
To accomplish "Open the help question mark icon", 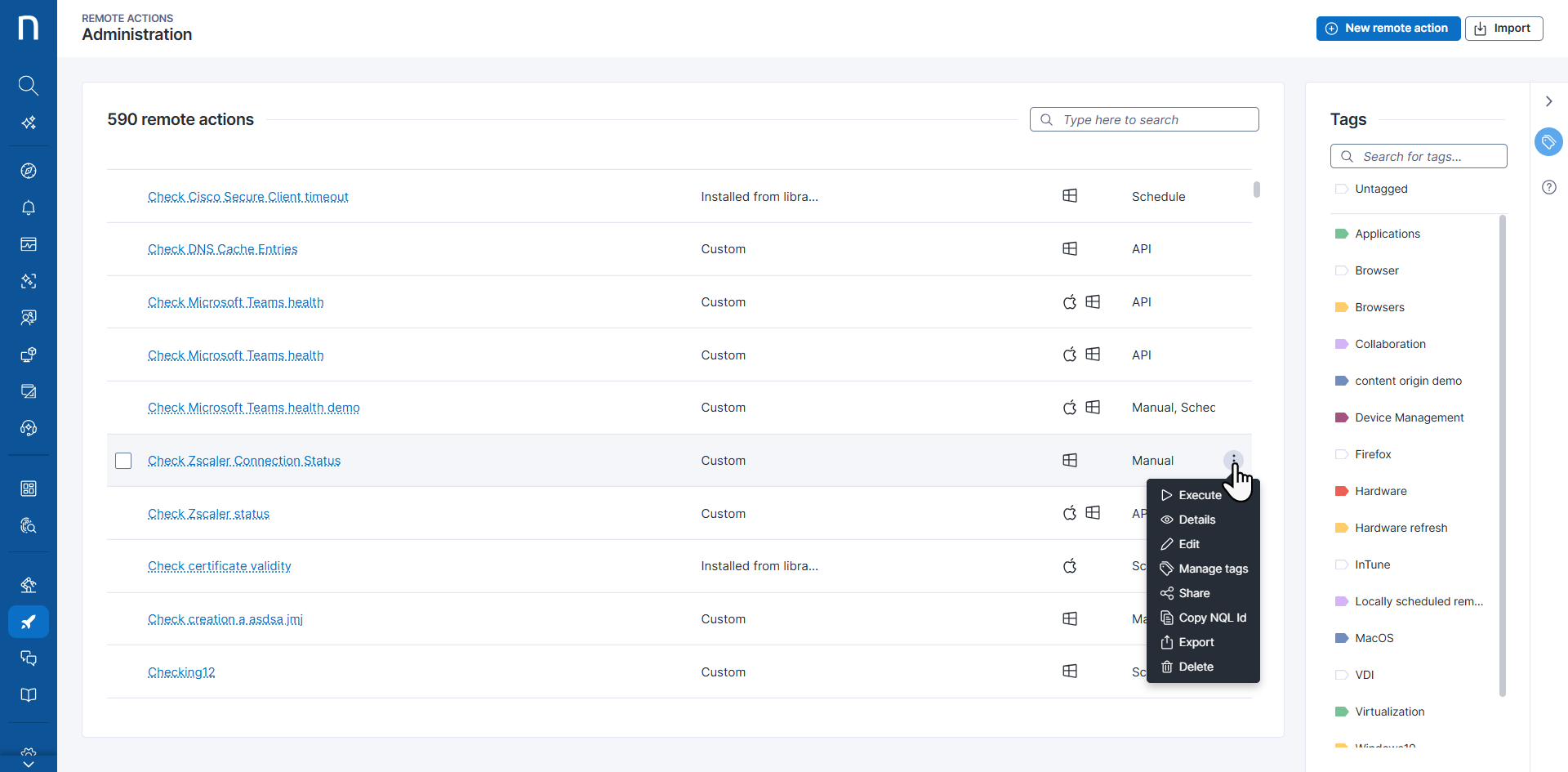I will click(x=1548, y=187).
